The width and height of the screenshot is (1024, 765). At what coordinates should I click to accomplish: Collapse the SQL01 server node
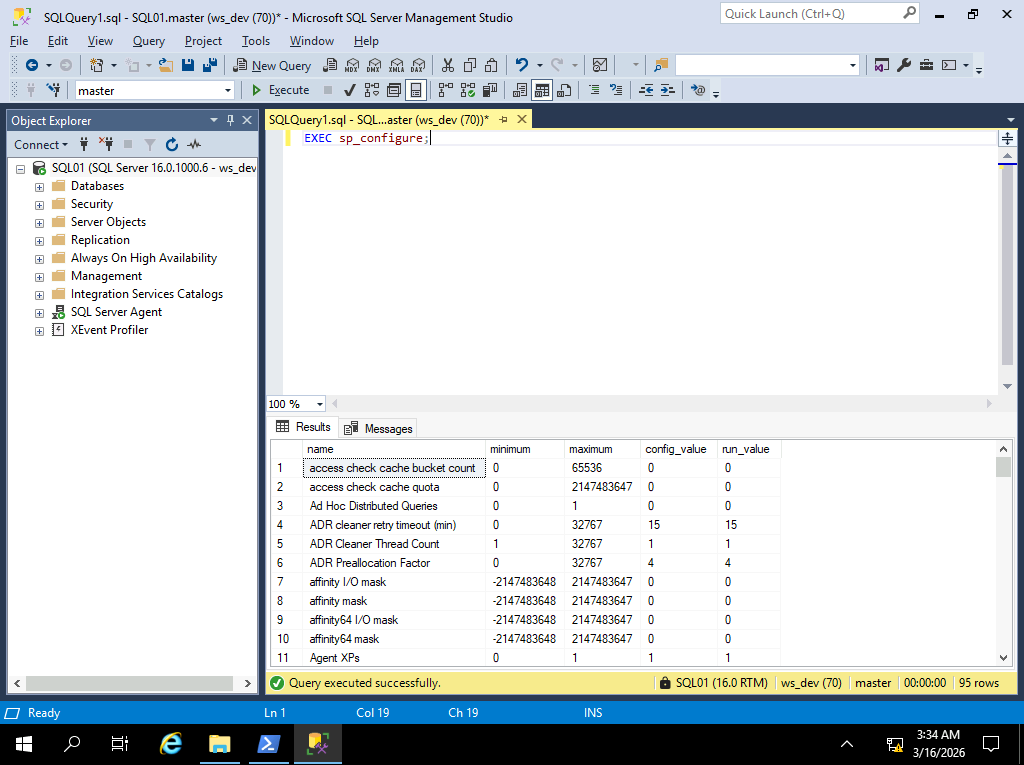(20, 169)
